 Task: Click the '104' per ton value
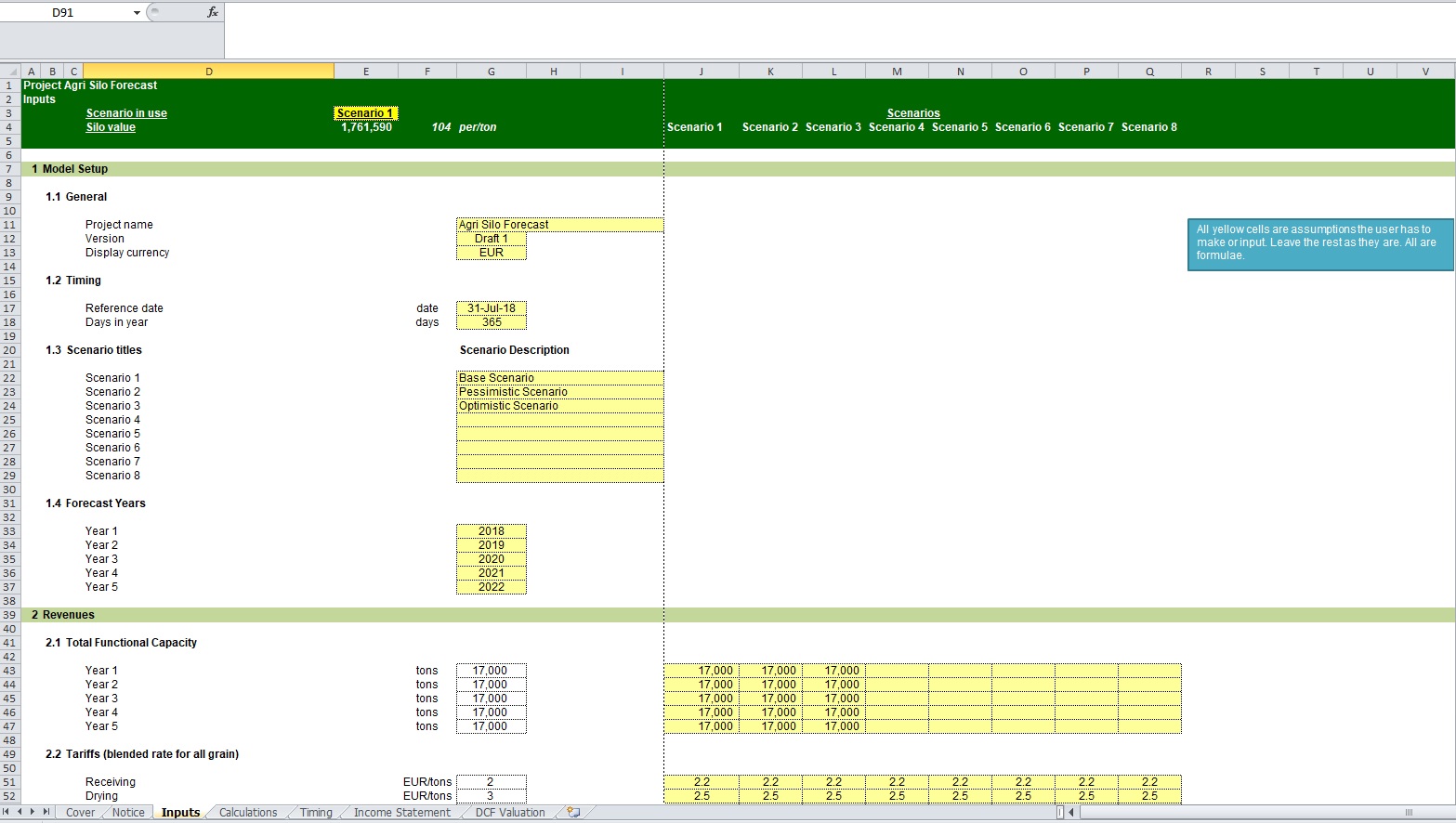point(441,127)
